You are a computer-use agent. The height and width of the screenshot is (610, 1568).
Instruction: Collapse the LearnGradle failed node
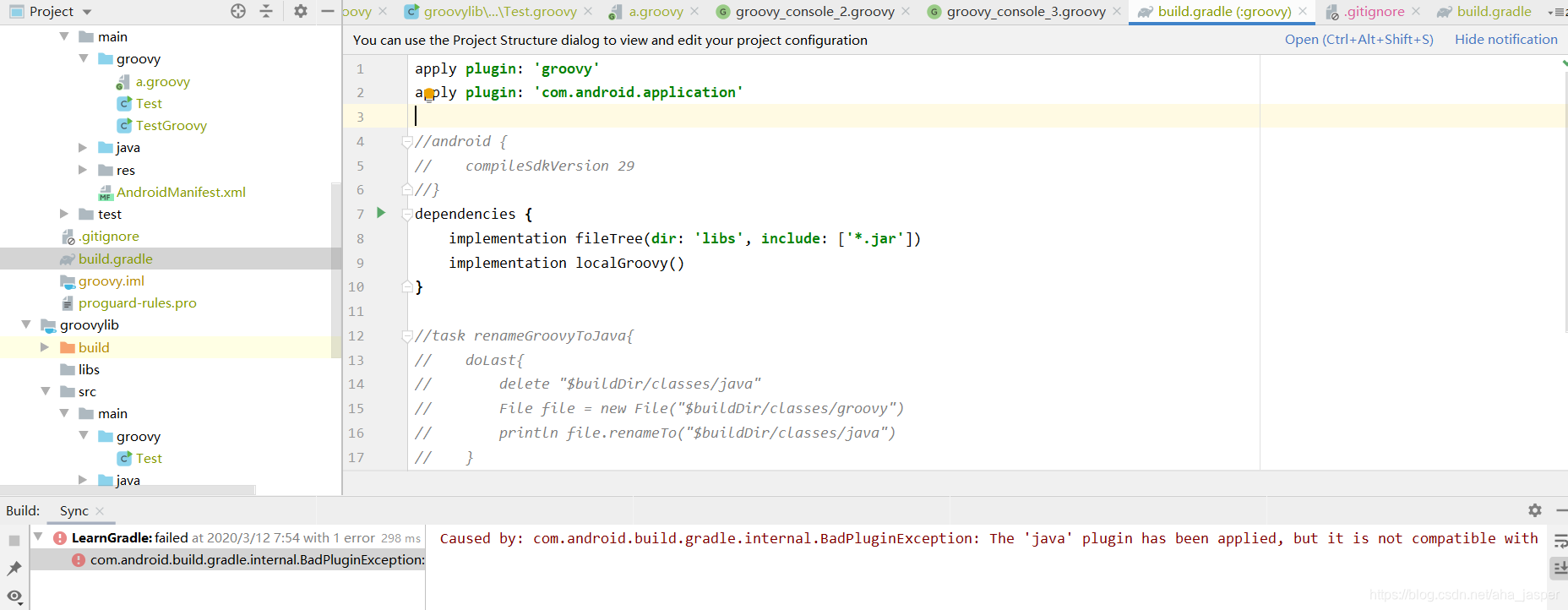[x=37, y=537]
